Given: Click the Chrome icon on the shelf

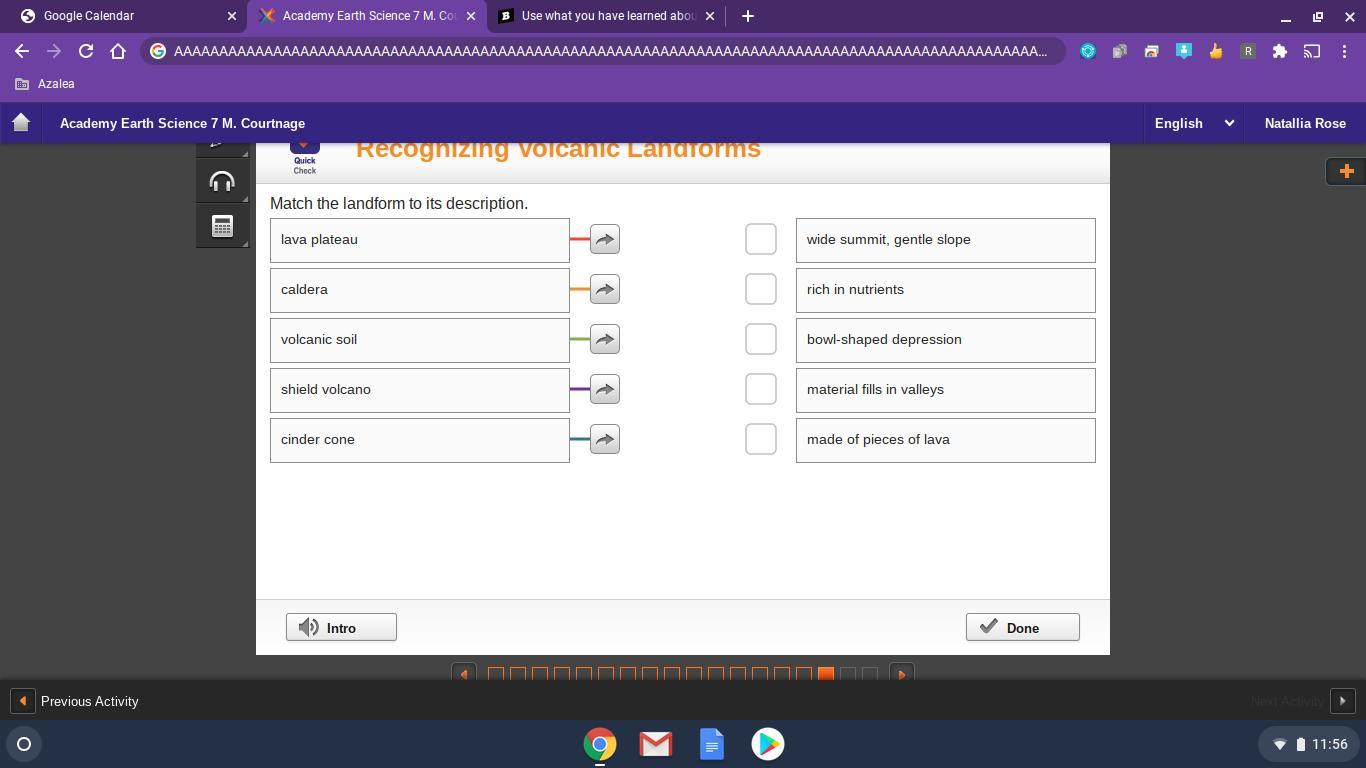Looking at the screenshot, I should tap(600, 744).
